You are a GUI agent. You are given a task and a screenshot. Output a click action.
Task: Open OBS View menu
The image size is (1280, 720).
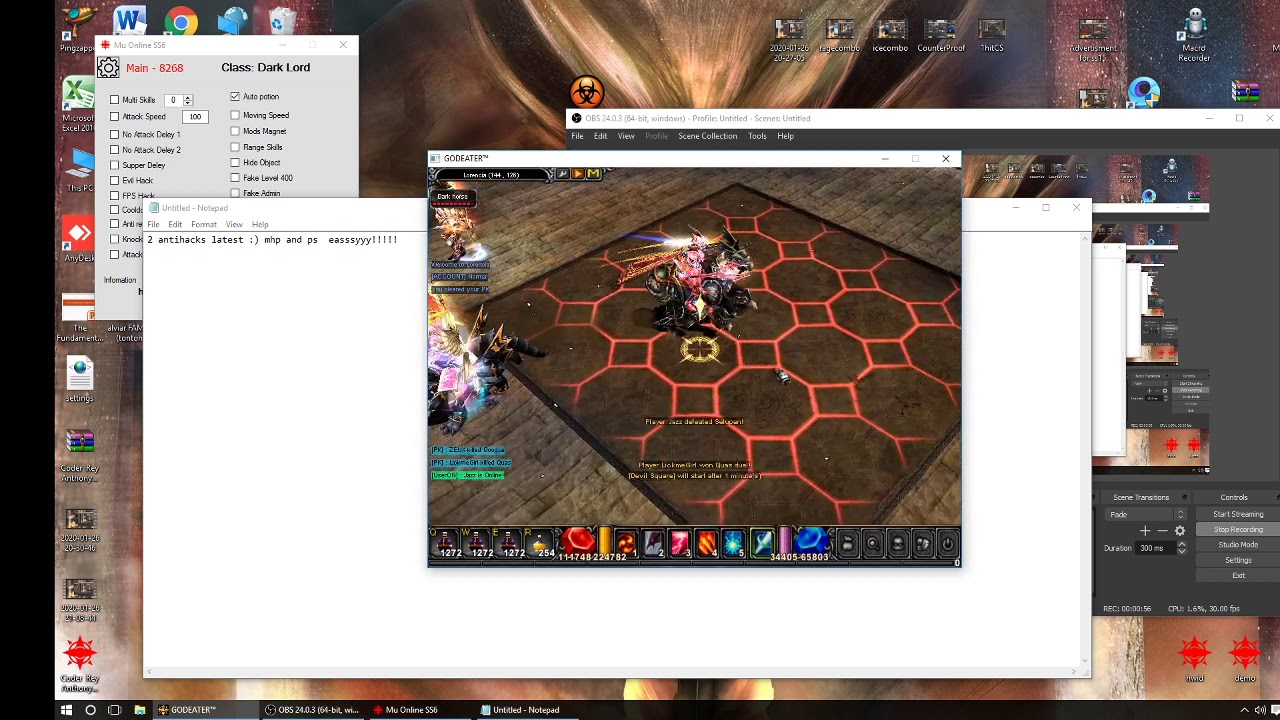coord(626,136)
